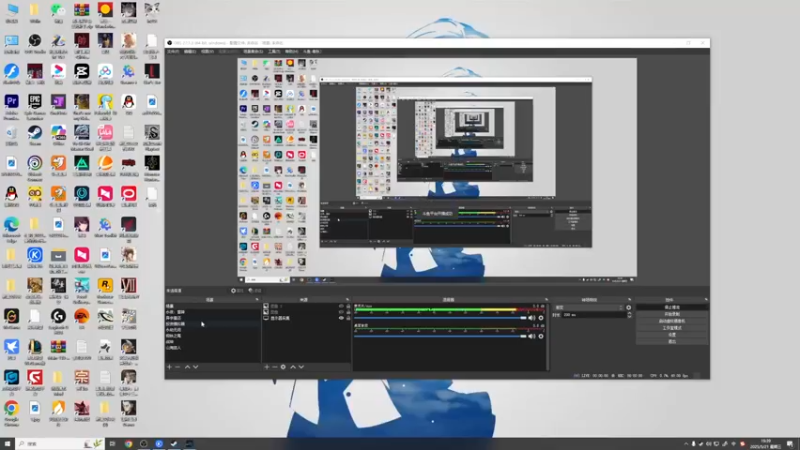Pop out Sources dock via header icon
This screenshot has height=450, width=800.
[347, 299]
